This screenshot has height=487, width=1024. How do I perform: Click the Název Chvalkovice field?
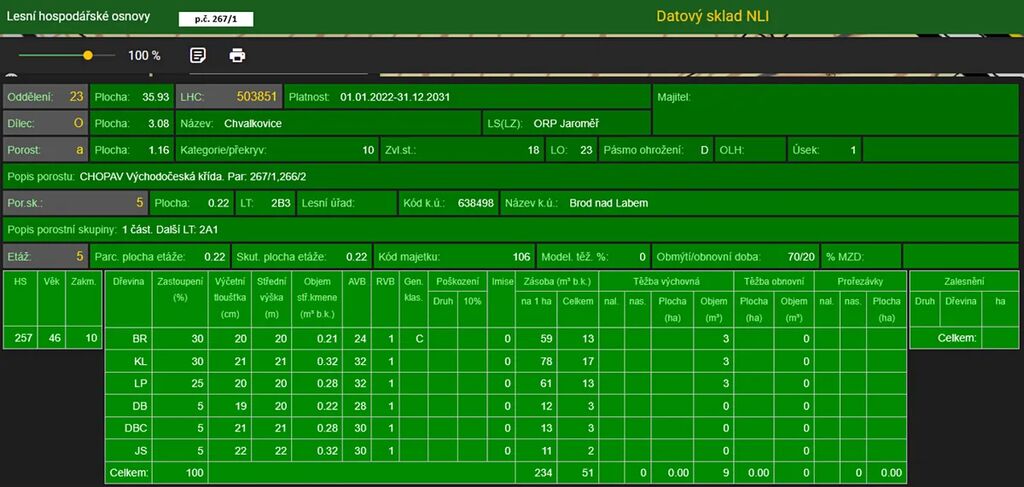coord(327,123)
